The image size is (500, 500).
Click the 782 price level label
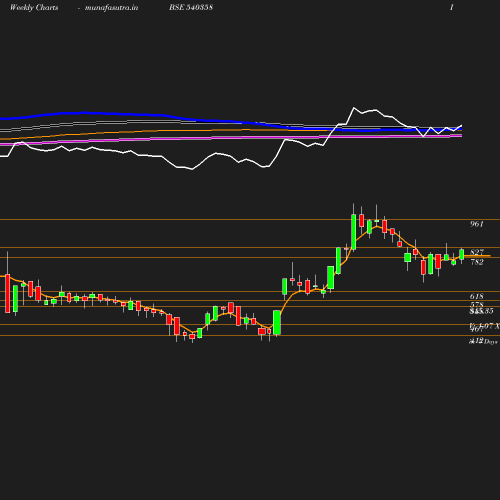(x=477, y=262)
